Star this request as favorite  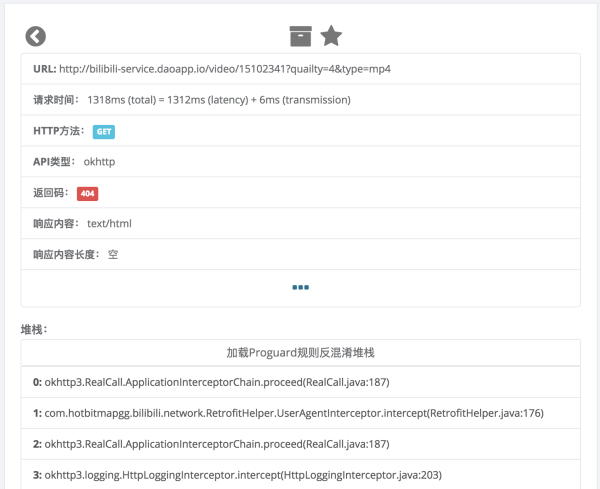(331, 37)
